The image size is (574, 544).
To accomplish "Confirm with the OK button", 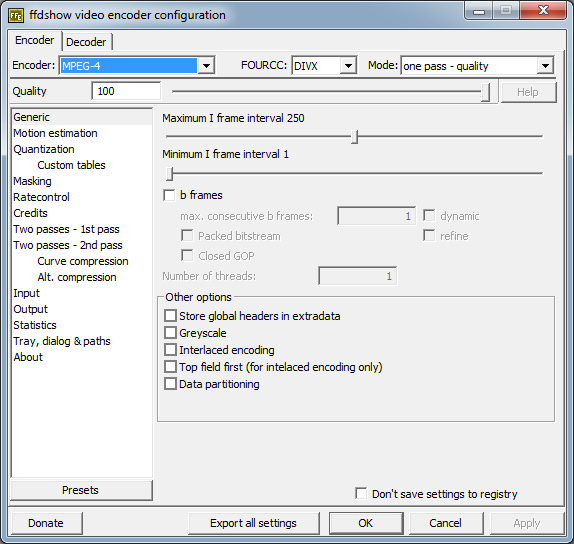I will click(x=366, y=523).
